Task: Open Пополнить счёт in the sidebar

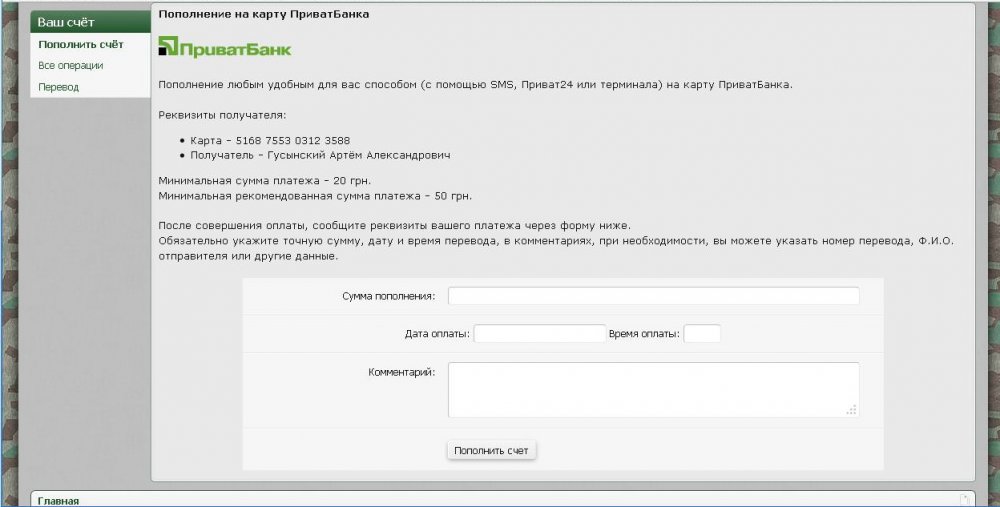Action: 81,45
